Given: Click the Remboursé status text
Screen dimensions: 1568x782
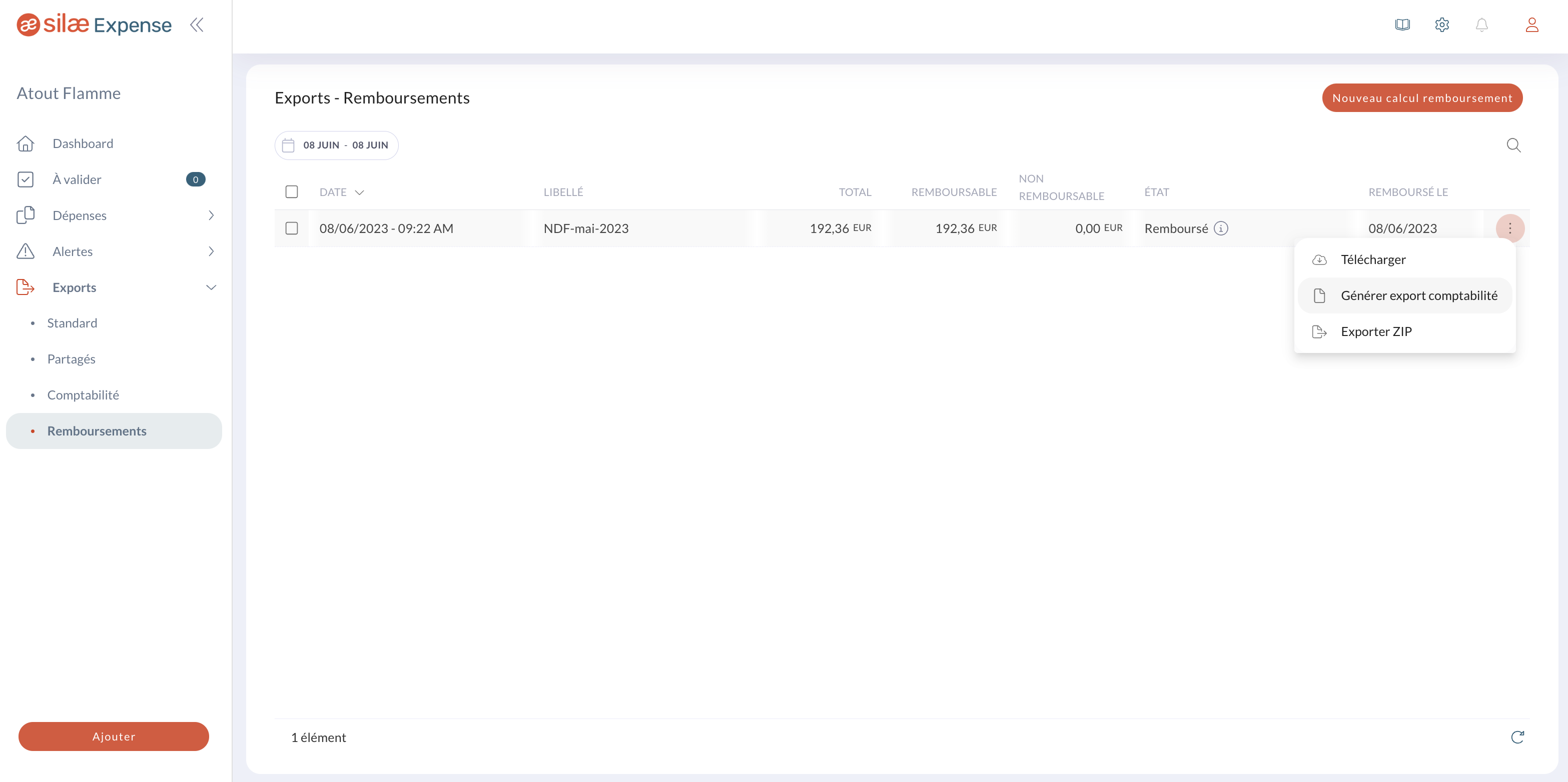Looking at the screenshot, I should click(x=1176, y=228).
